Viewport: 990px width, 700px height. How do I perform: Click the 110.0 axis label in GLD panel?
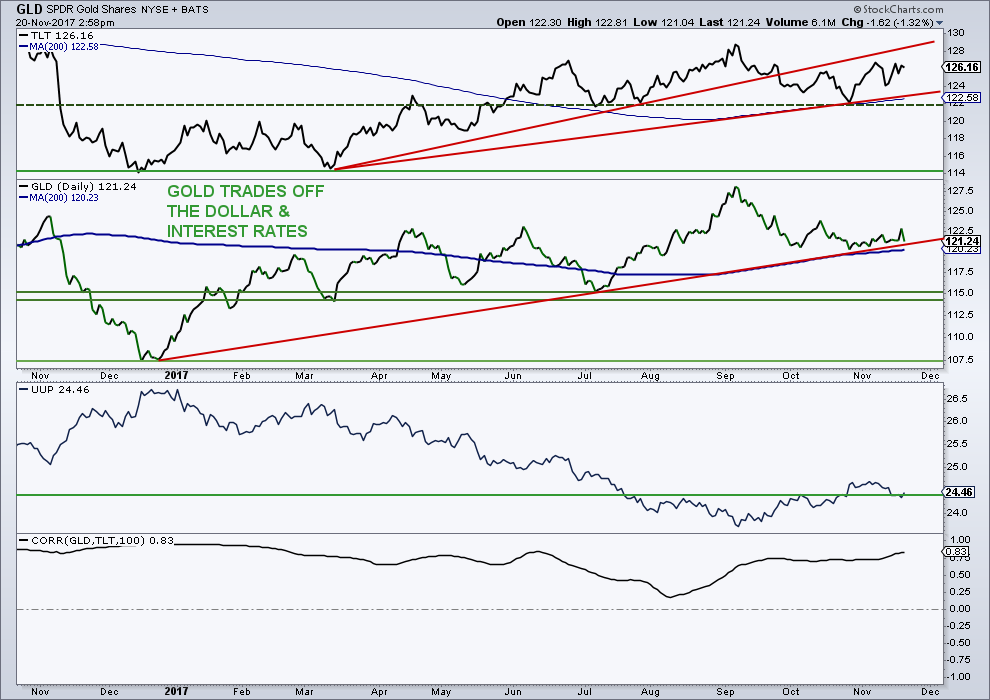960,336
